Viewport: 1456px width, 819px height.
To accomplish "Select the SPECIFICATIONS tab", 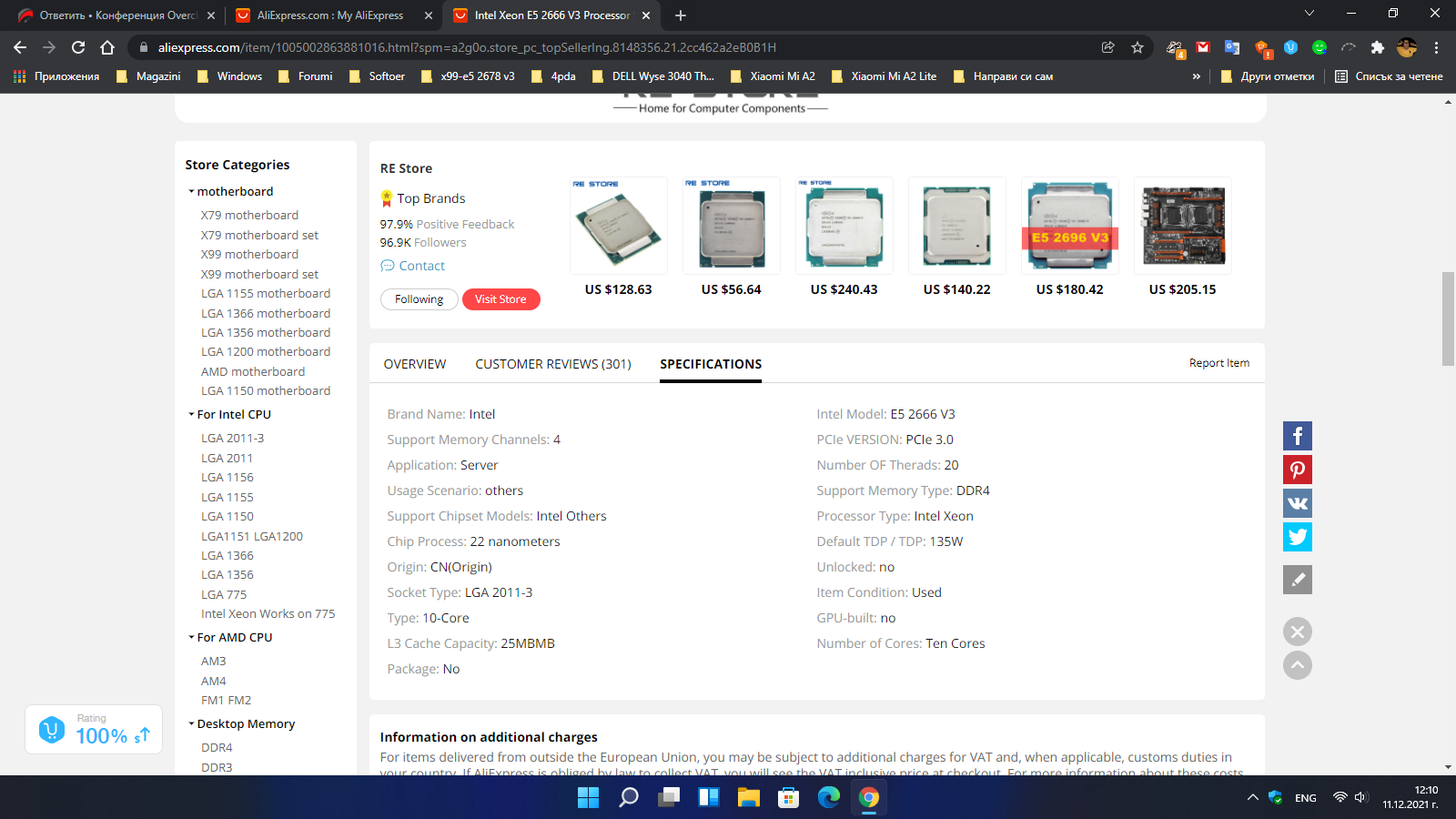I will pos(711,364).
